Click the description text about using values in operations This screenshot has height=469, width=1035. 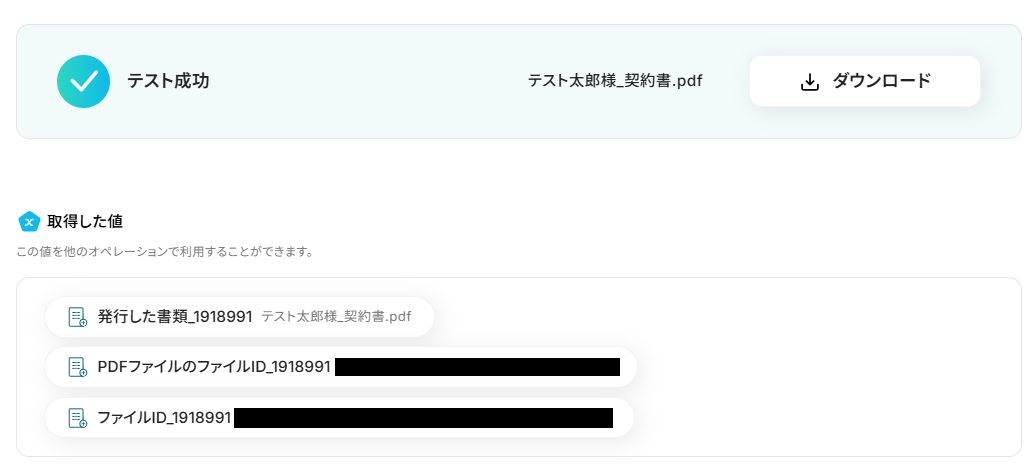click(164, 252)
